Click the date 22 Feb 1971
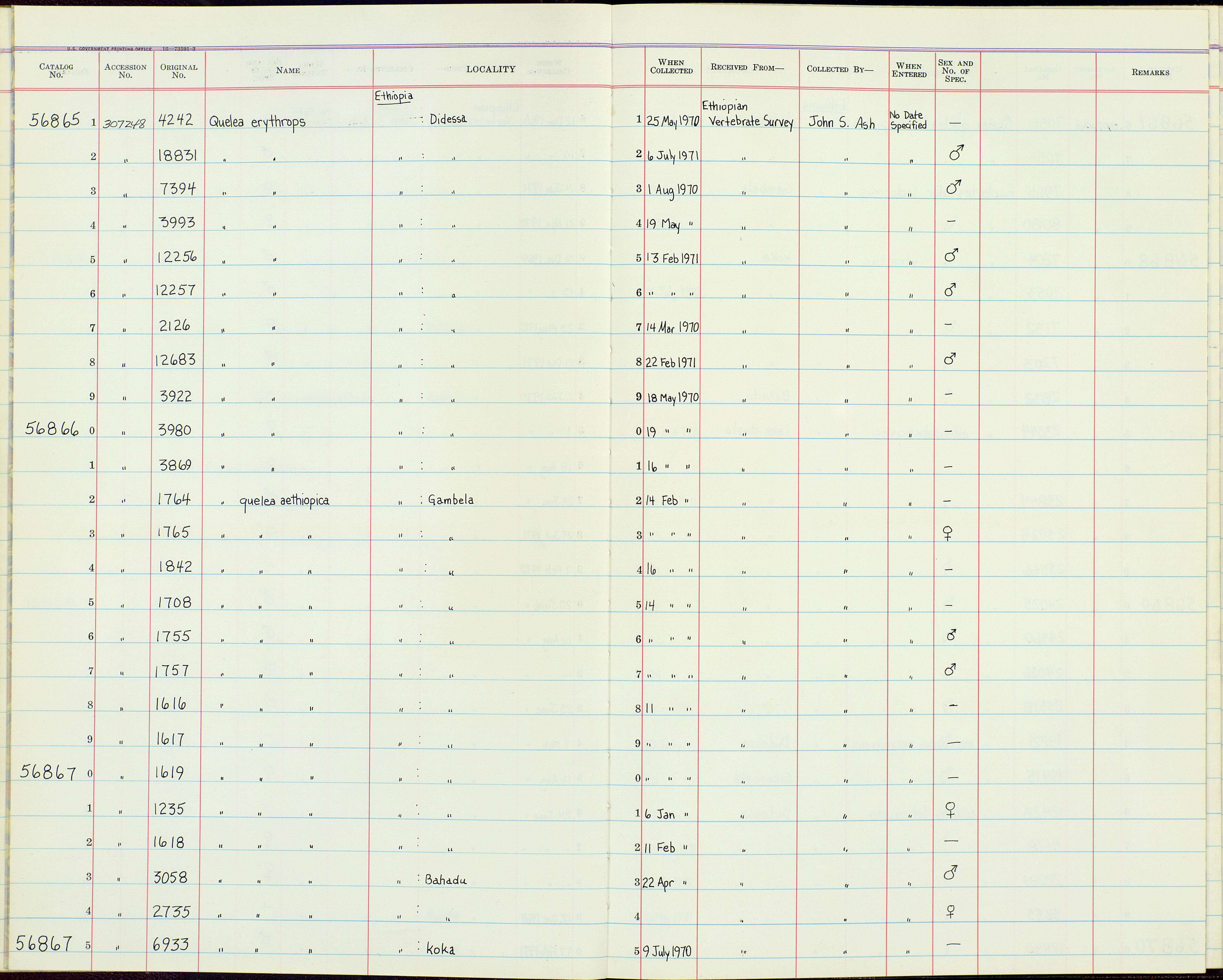The image size is (1223, 980). [x=671, y=362]
